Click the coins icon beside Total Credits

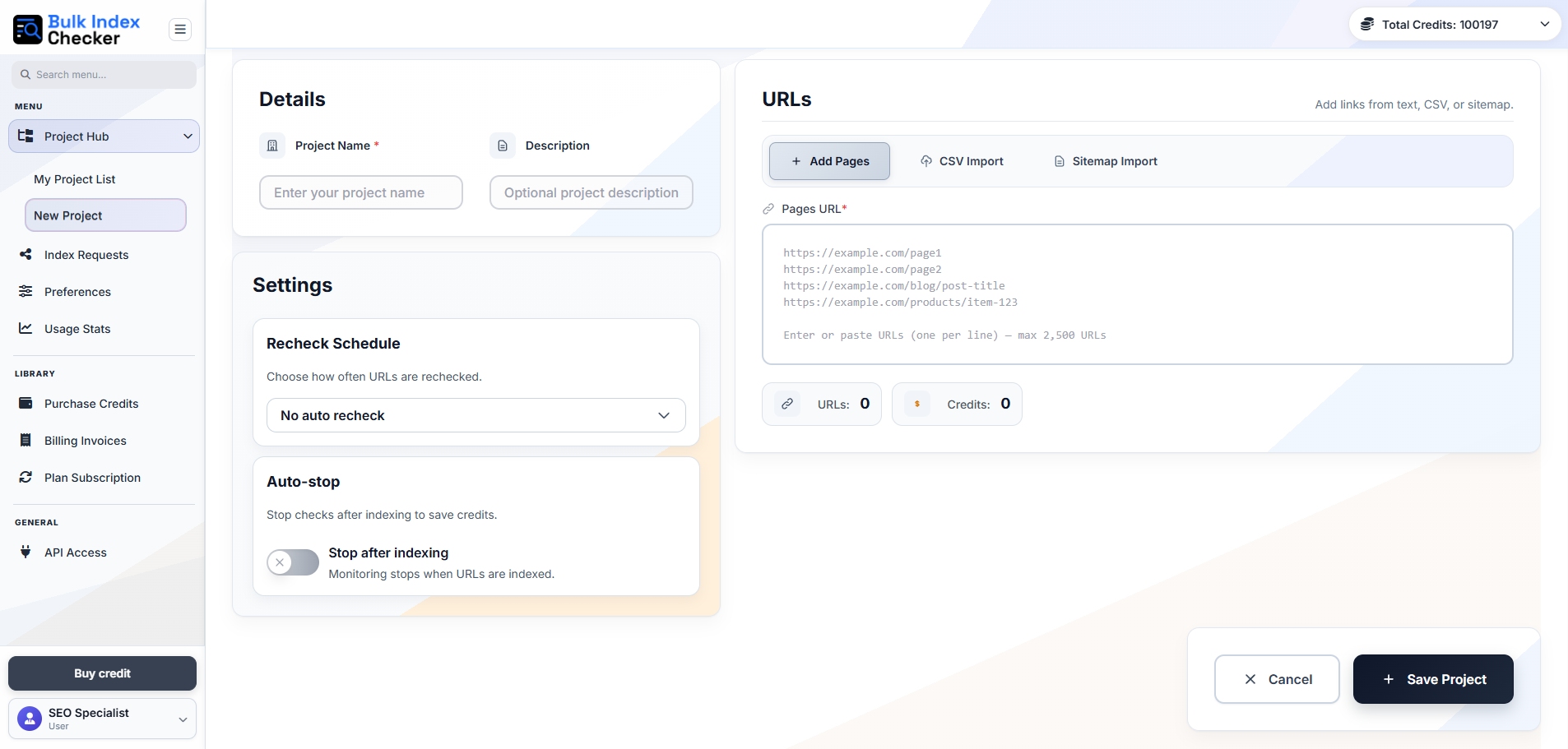1367,25
